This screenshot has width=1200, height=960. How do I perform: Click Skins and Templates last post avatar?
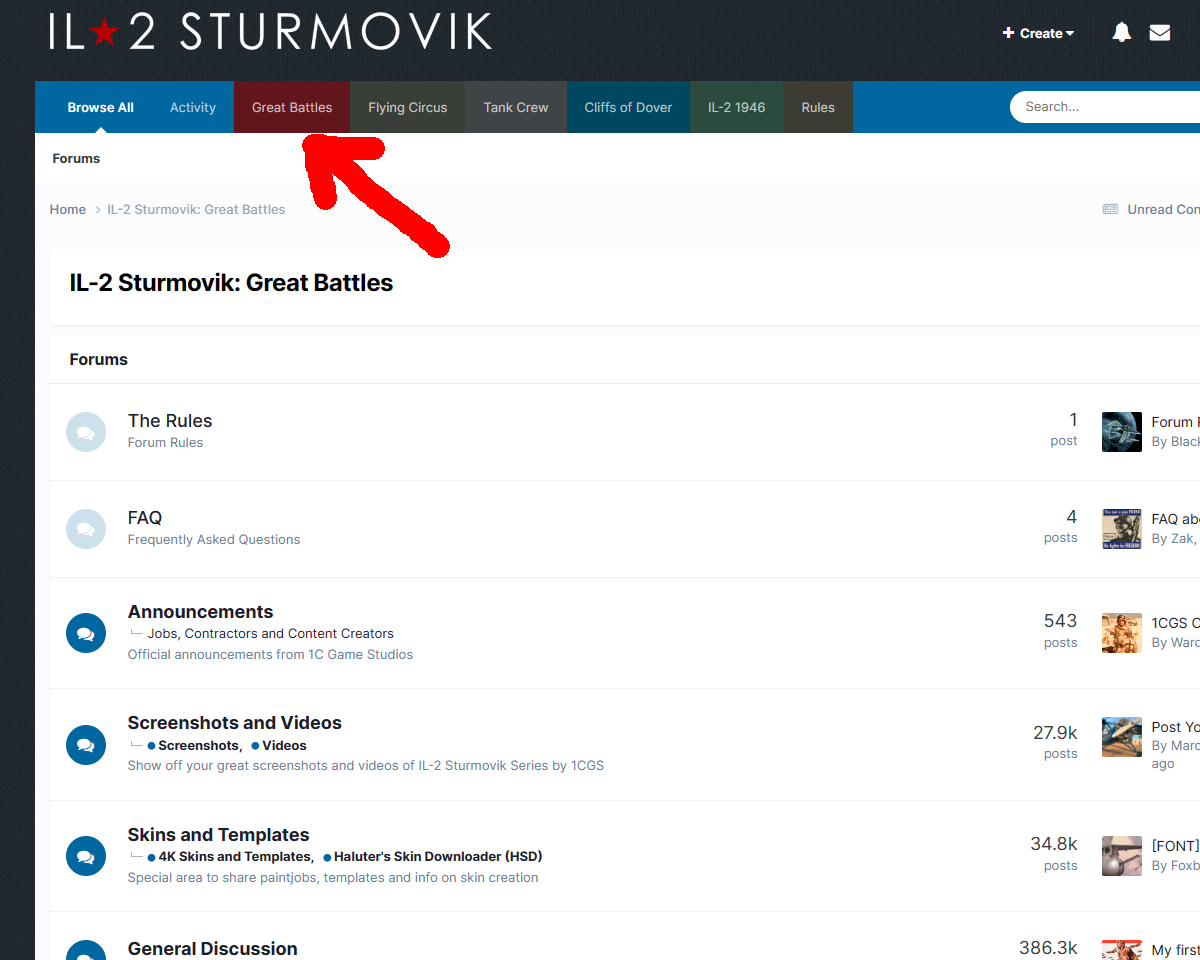coord(1122,856)
